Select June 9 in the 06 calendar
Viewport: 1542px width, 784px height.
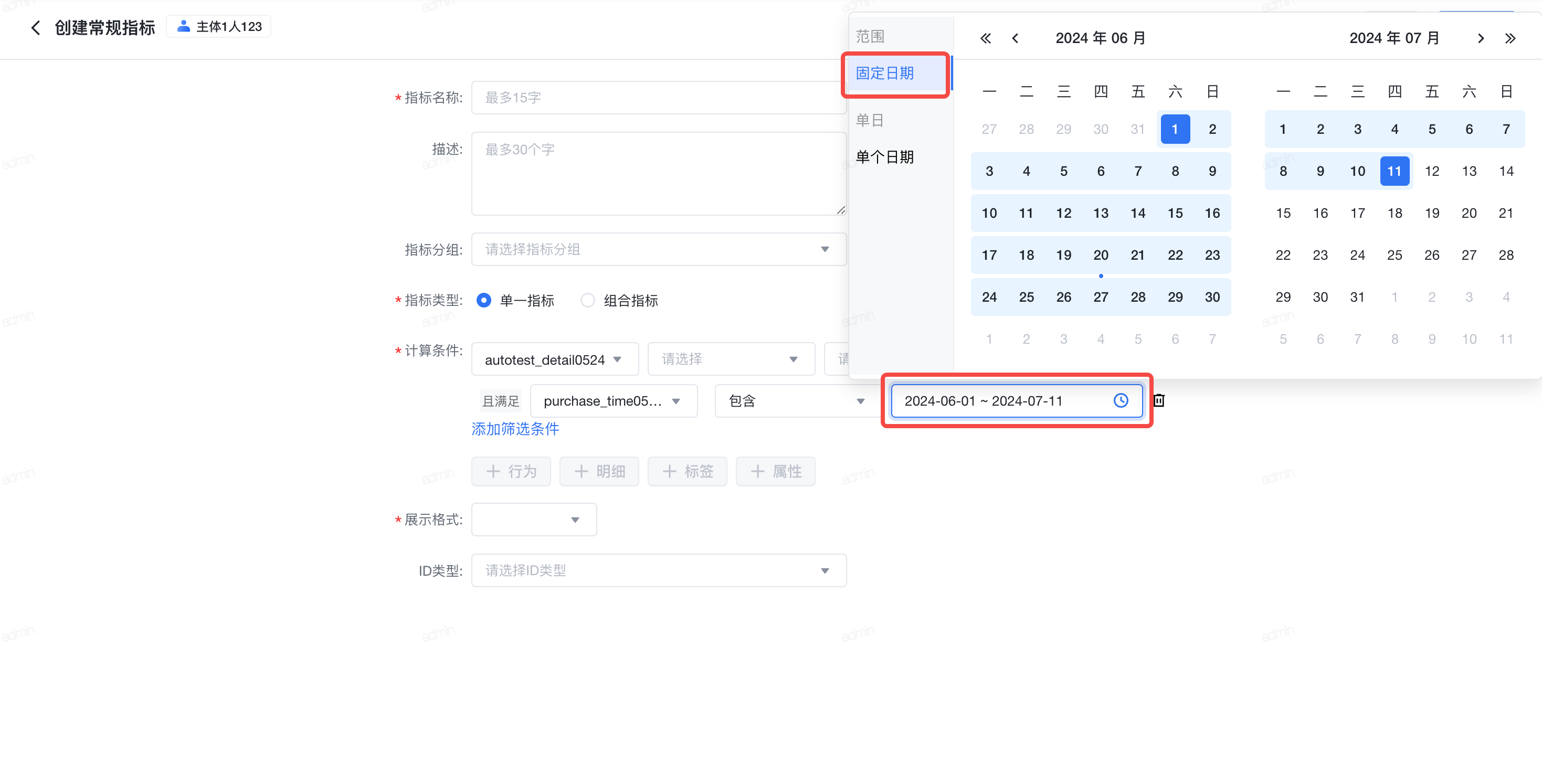pyautogui.click(x=1212, y=171)
